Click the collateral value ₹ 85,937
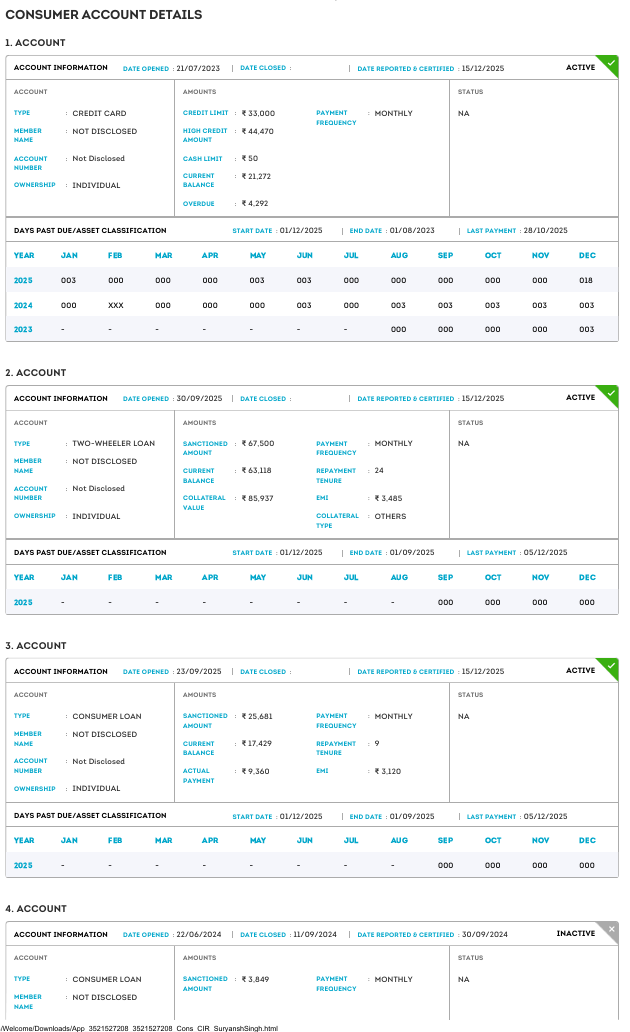Image resolution: width=630 pixels, height=1032 pixels. coord(257,498)
